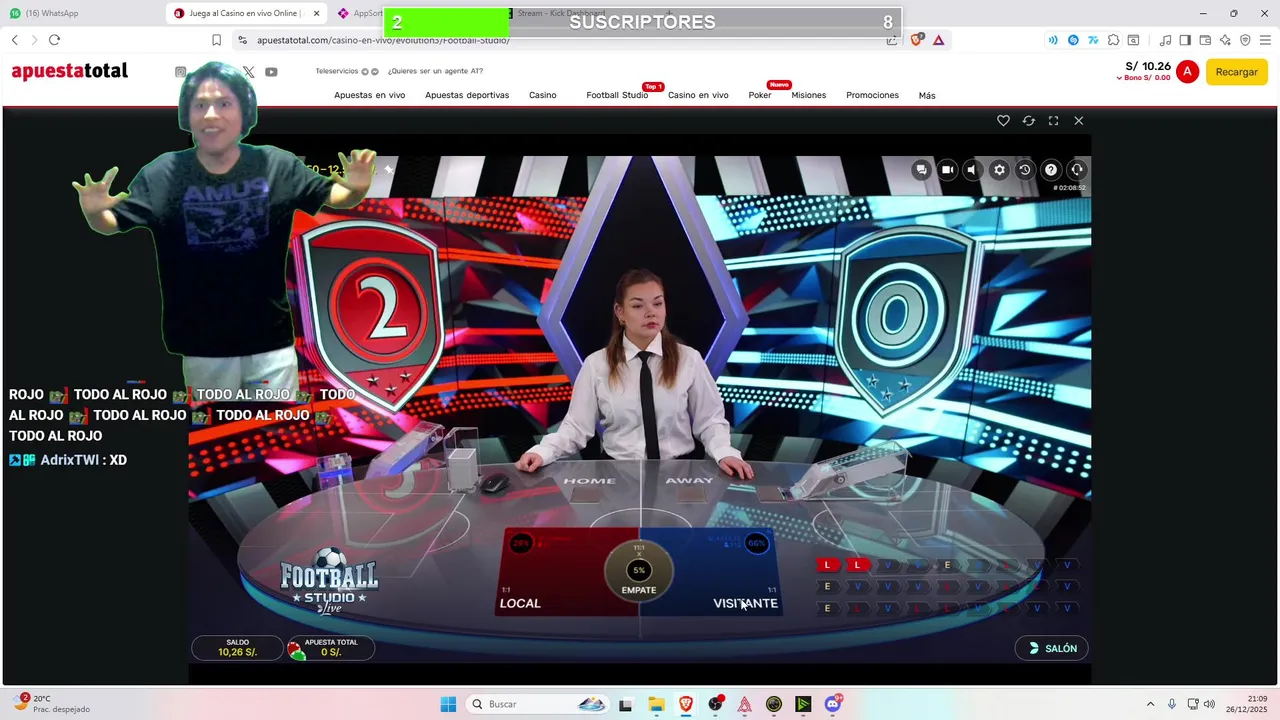Open the weather widget showing 20°C
This screenshot has height=720, width=1280.
pos(52,704)
